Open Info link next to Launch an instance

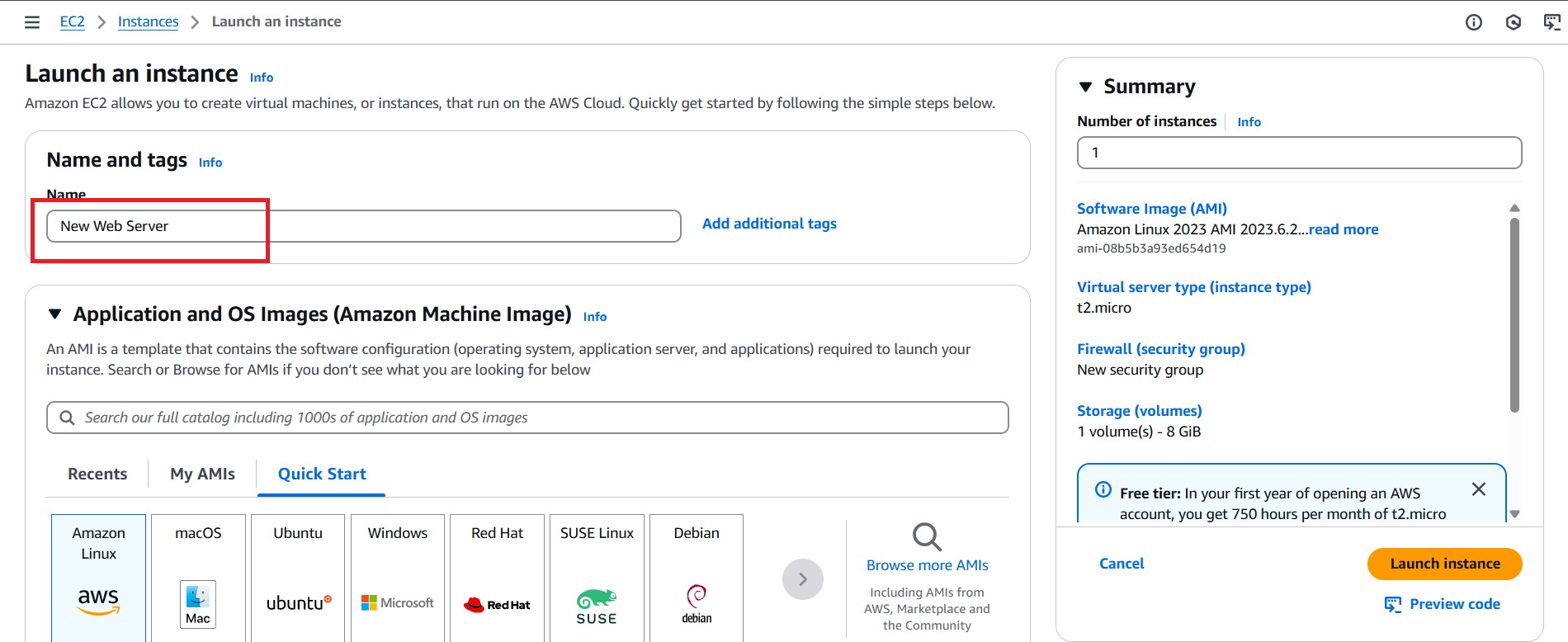tap(262, 78)
